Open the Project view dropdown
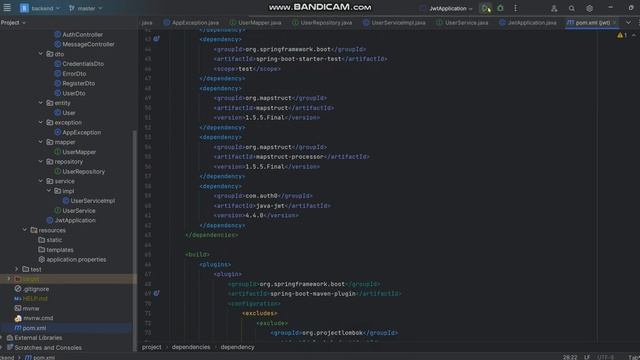This screenshot has width=640, height=360. point(13,22)
